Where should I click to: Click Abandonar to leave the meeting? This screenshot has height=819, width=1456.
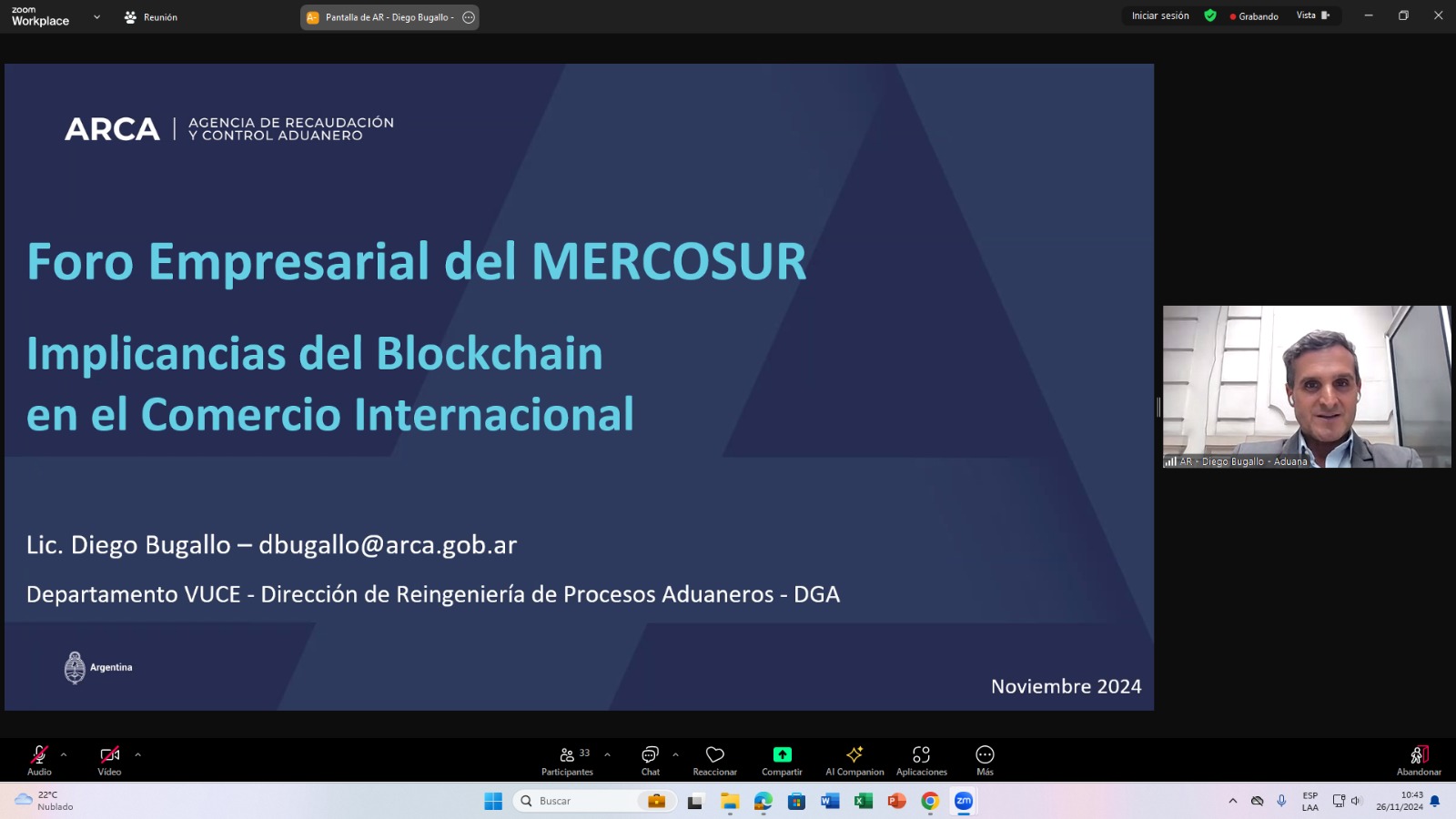pyautogui.click(x=1419, y=760)
